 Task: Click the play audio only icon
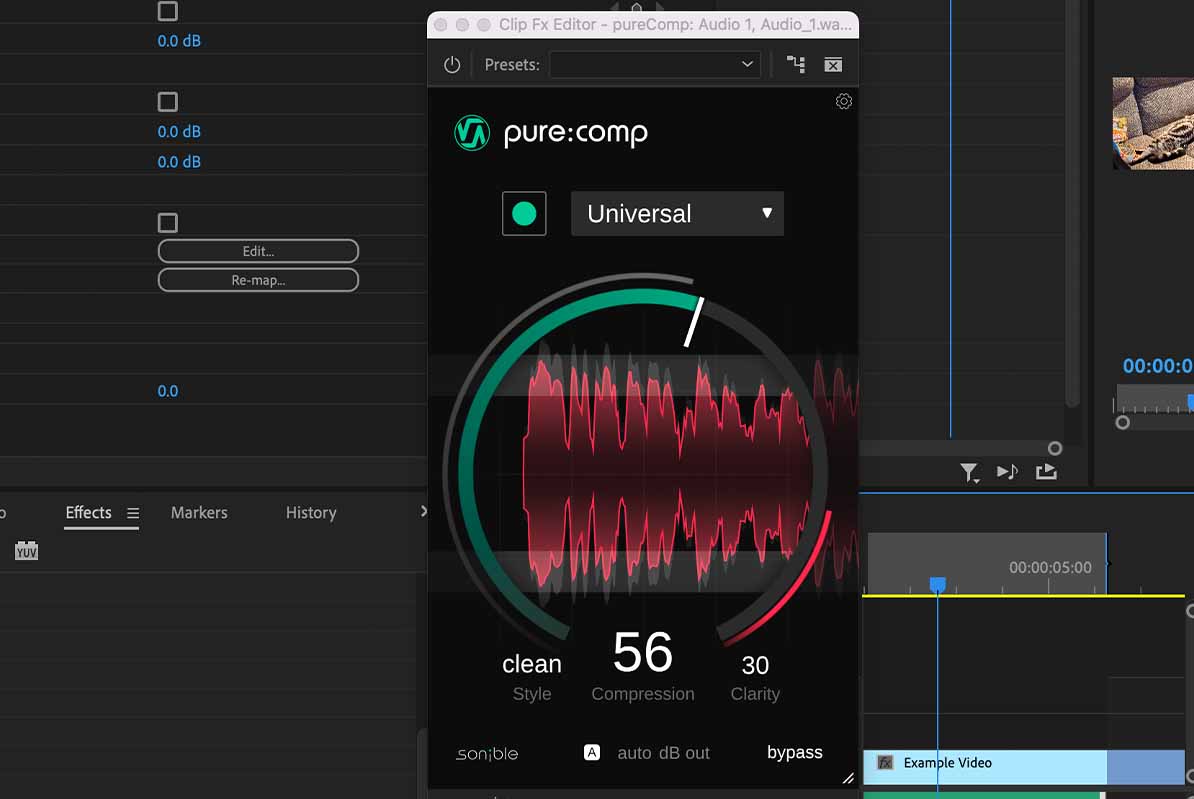1007,472
